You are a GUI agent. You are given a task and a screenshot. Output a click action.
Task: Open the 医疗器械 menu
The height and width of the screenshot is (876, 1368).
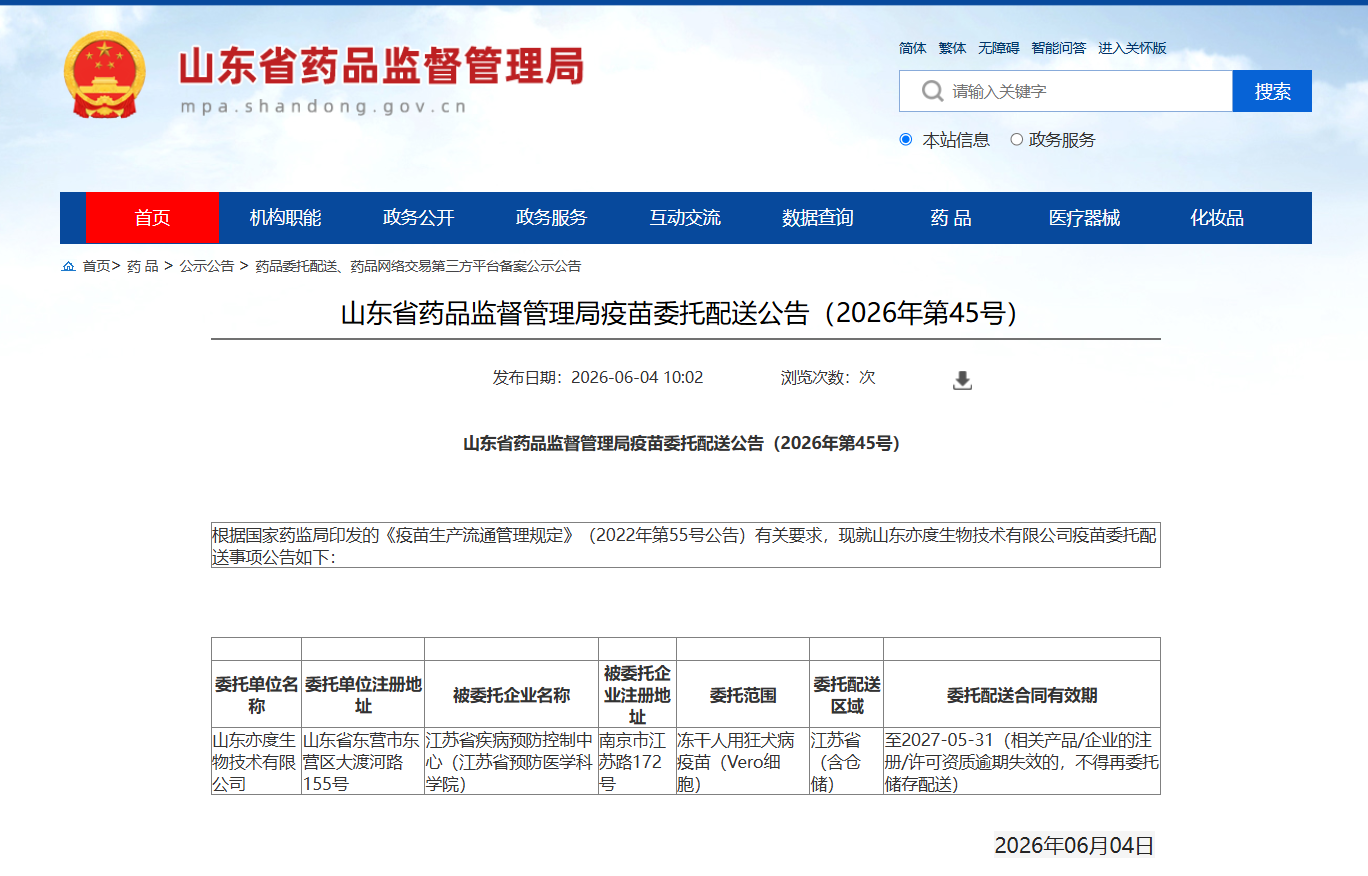click(x=1084, y=218)
